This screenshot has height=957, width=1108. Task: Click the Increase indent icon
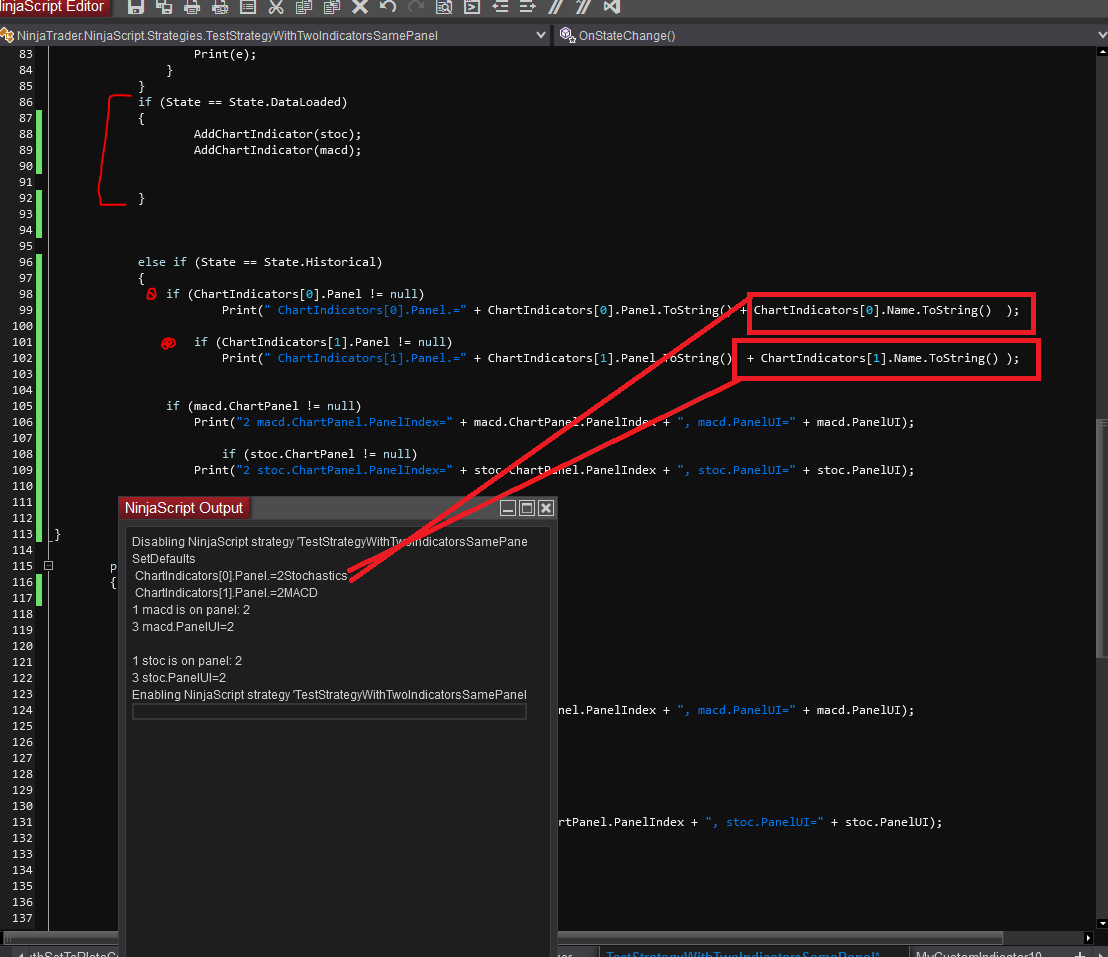pos(528,7)
